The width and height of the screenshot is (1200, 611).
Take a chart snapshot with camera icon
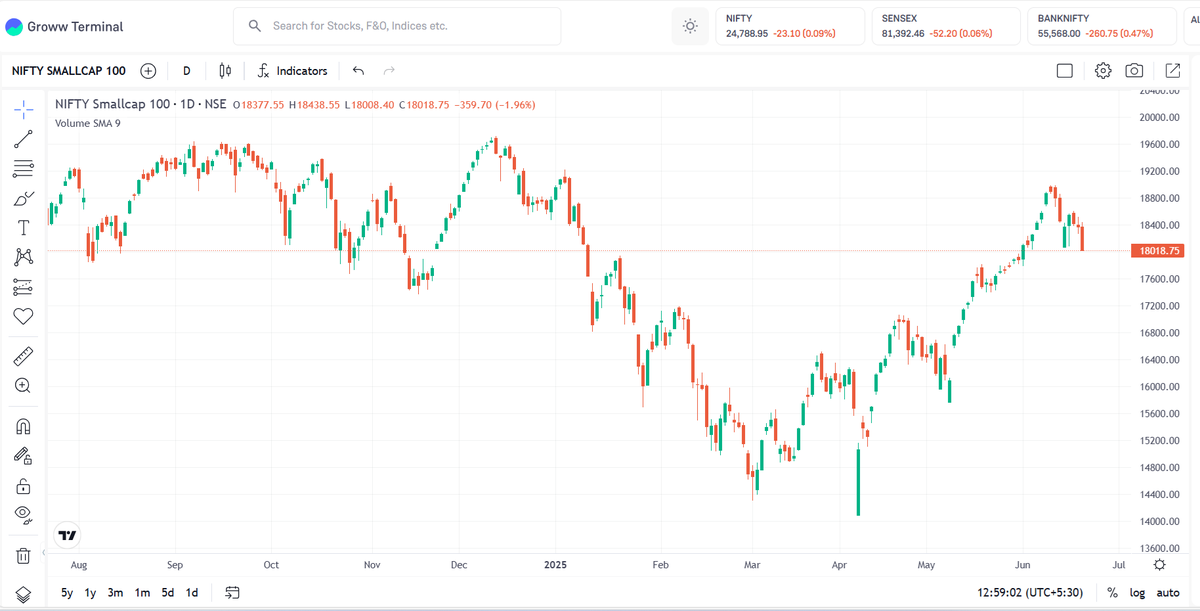coord(1134,71)
